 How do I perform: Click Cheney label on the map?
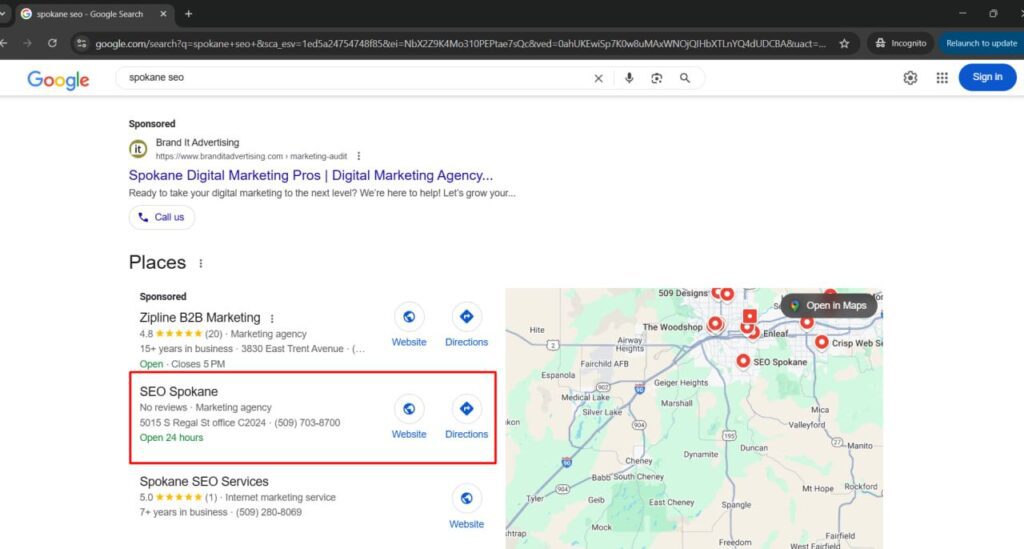(x=639, y=461)
